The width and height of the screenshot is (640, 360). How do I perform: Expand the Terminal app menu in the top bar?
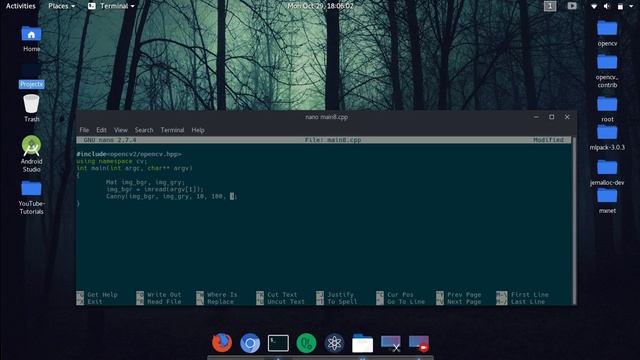coord(111,6)
